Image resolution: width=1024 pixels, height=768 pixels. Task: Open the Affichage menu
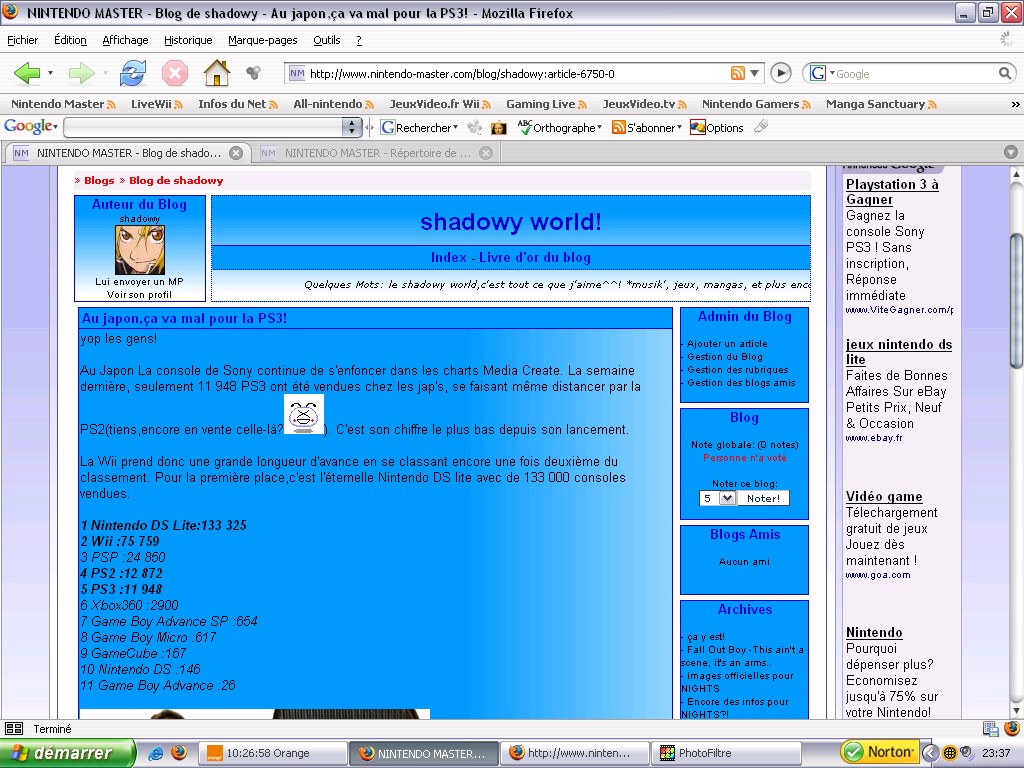(125, 40)
